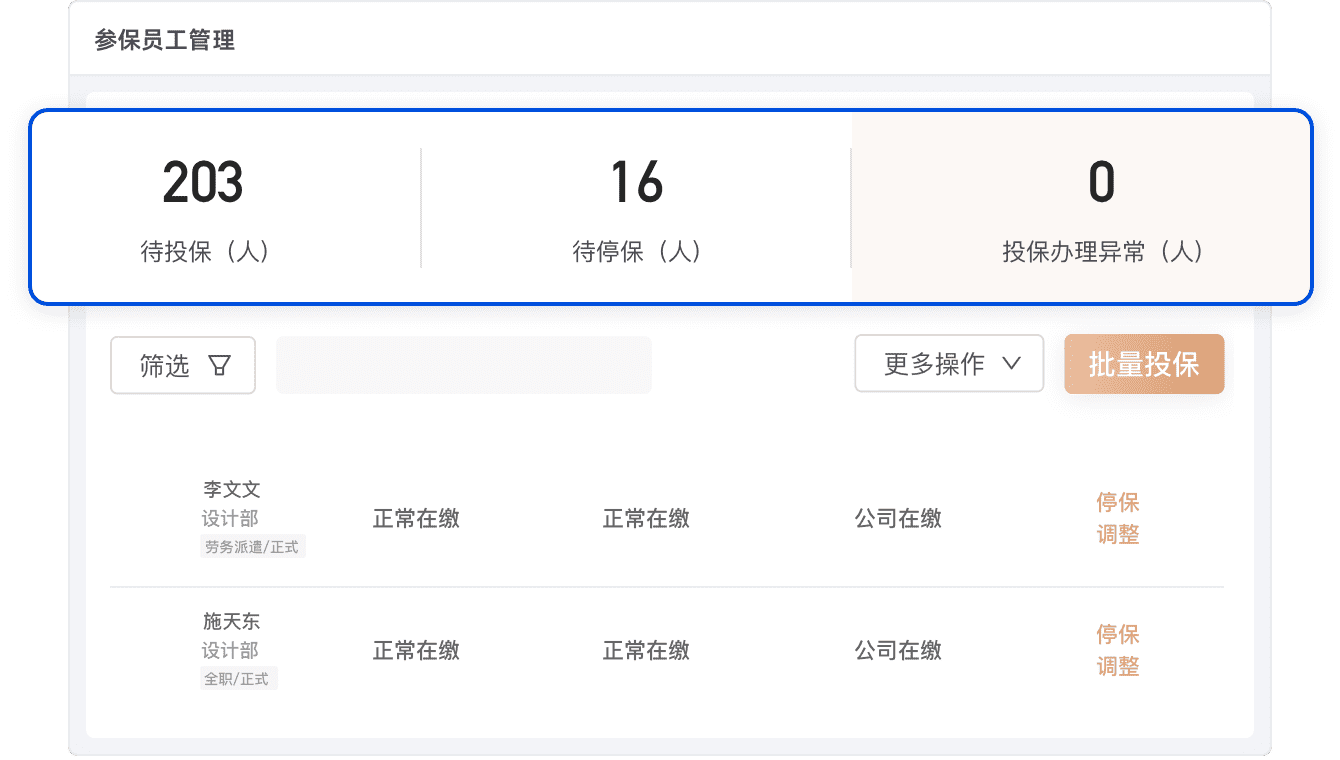Image resolution: width=1340 pixels, height=760 pixels.
Task: Click 停保 link for 李文文
Action: tap(1117, 502)
